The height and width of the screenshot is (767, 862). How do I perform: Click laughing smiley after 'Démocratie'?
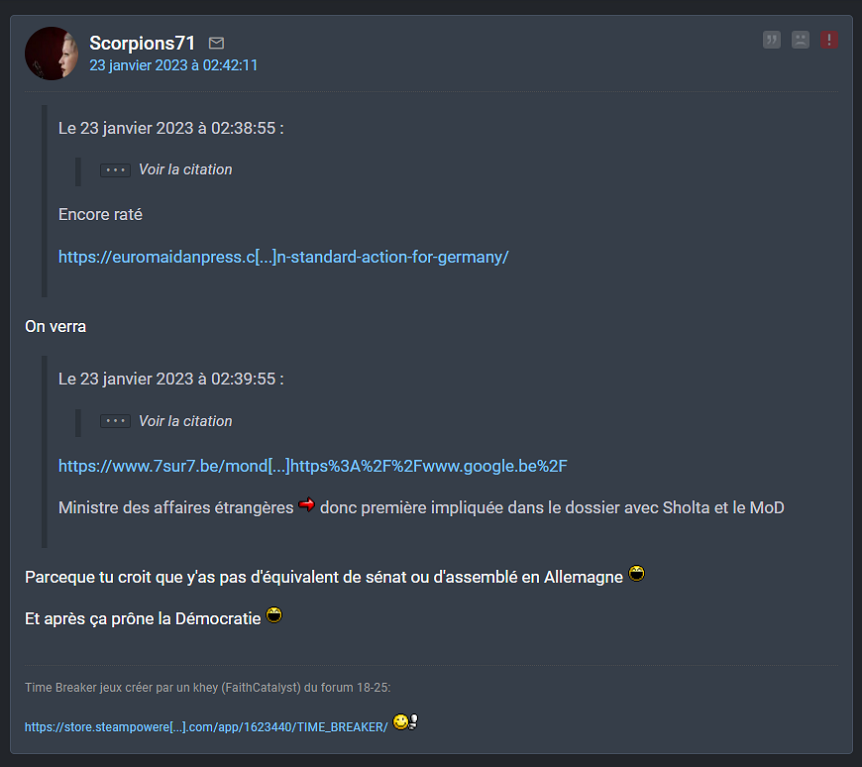click(274, 615)
